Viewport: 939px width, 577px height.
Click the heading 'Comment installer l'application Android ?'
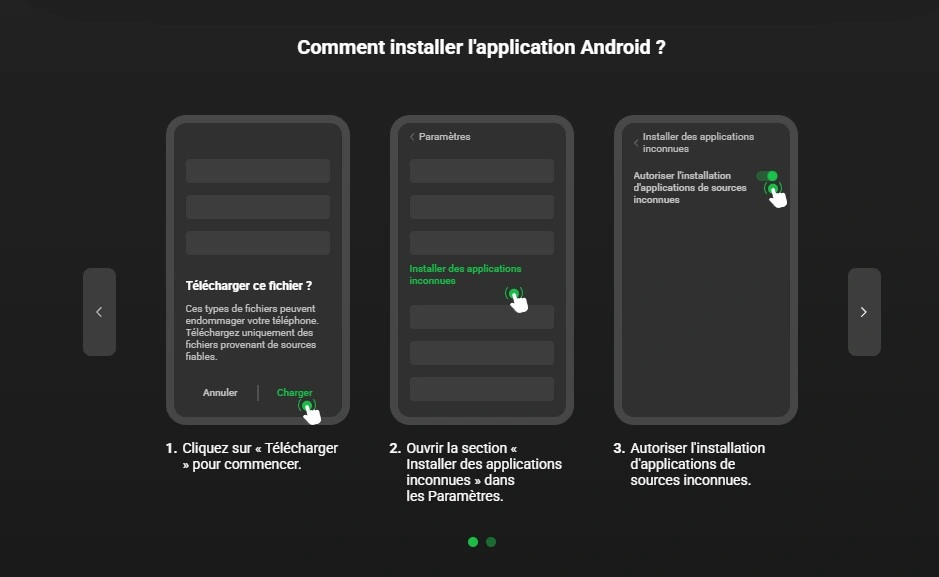(481, 47)
